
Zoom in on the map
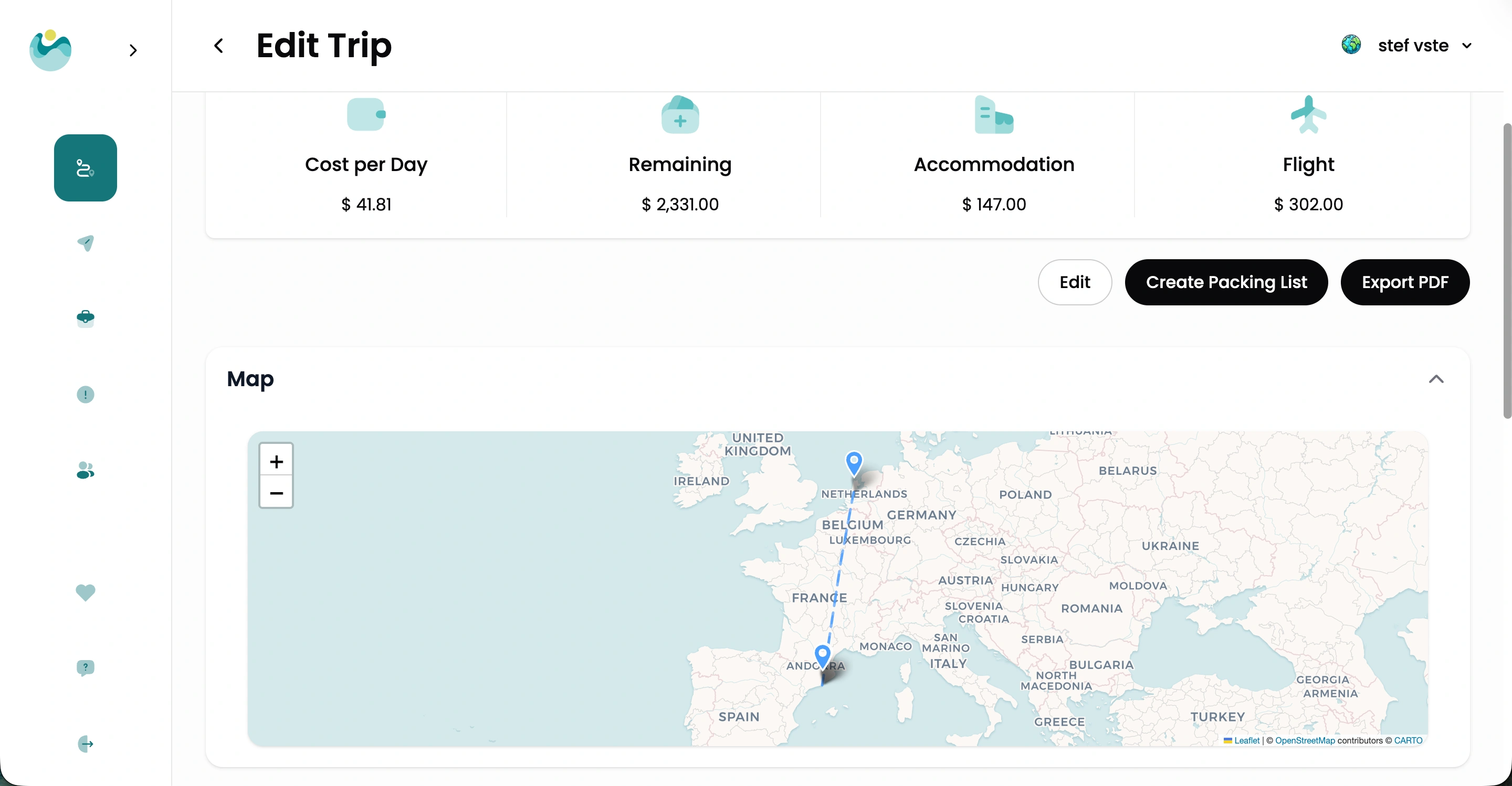[276, 462]
